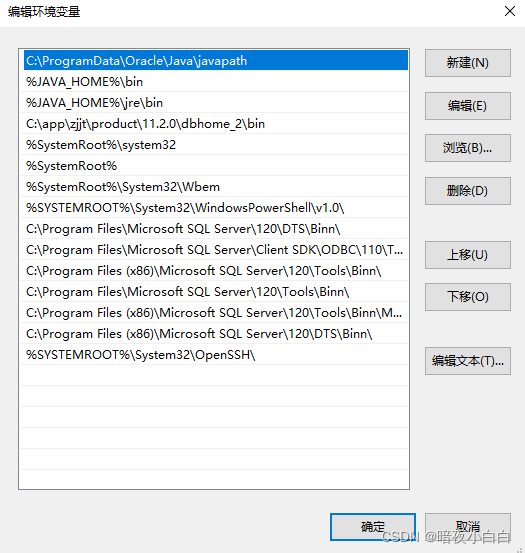Select Program Files (x86) SQL Server\120\Tools\Binn\ entry

click(214, 271)
